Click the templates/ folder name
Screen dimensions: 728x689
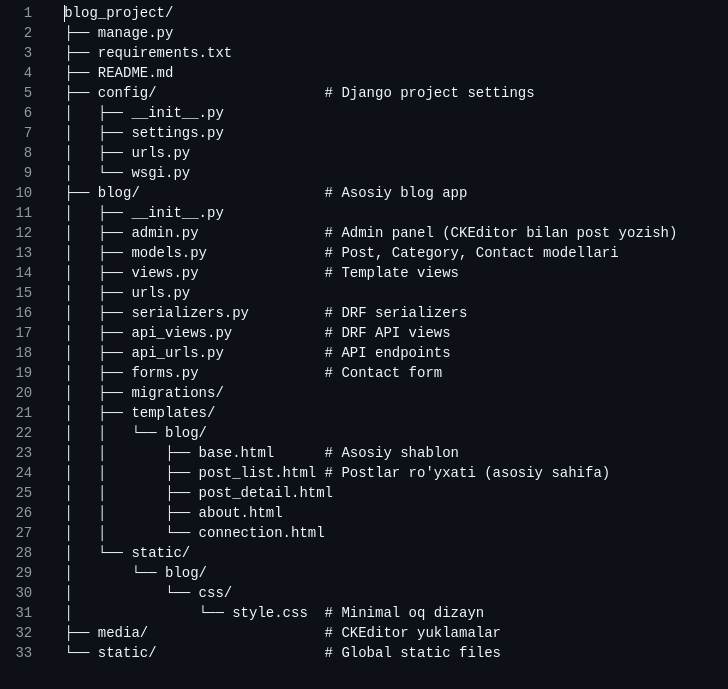pyautogui.click(x=173, y=413)
